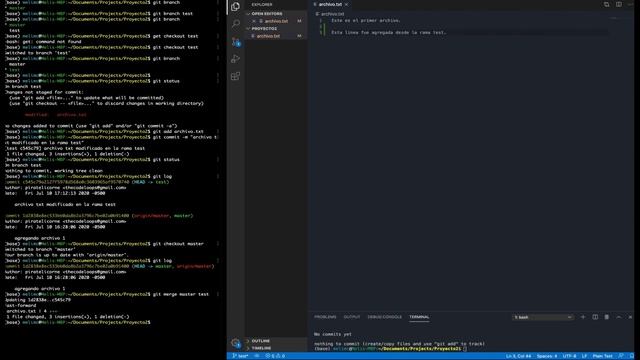Click the test branch indicator in status bar
The height and width of the screenshot is (360, 640).
pos(240,356)
